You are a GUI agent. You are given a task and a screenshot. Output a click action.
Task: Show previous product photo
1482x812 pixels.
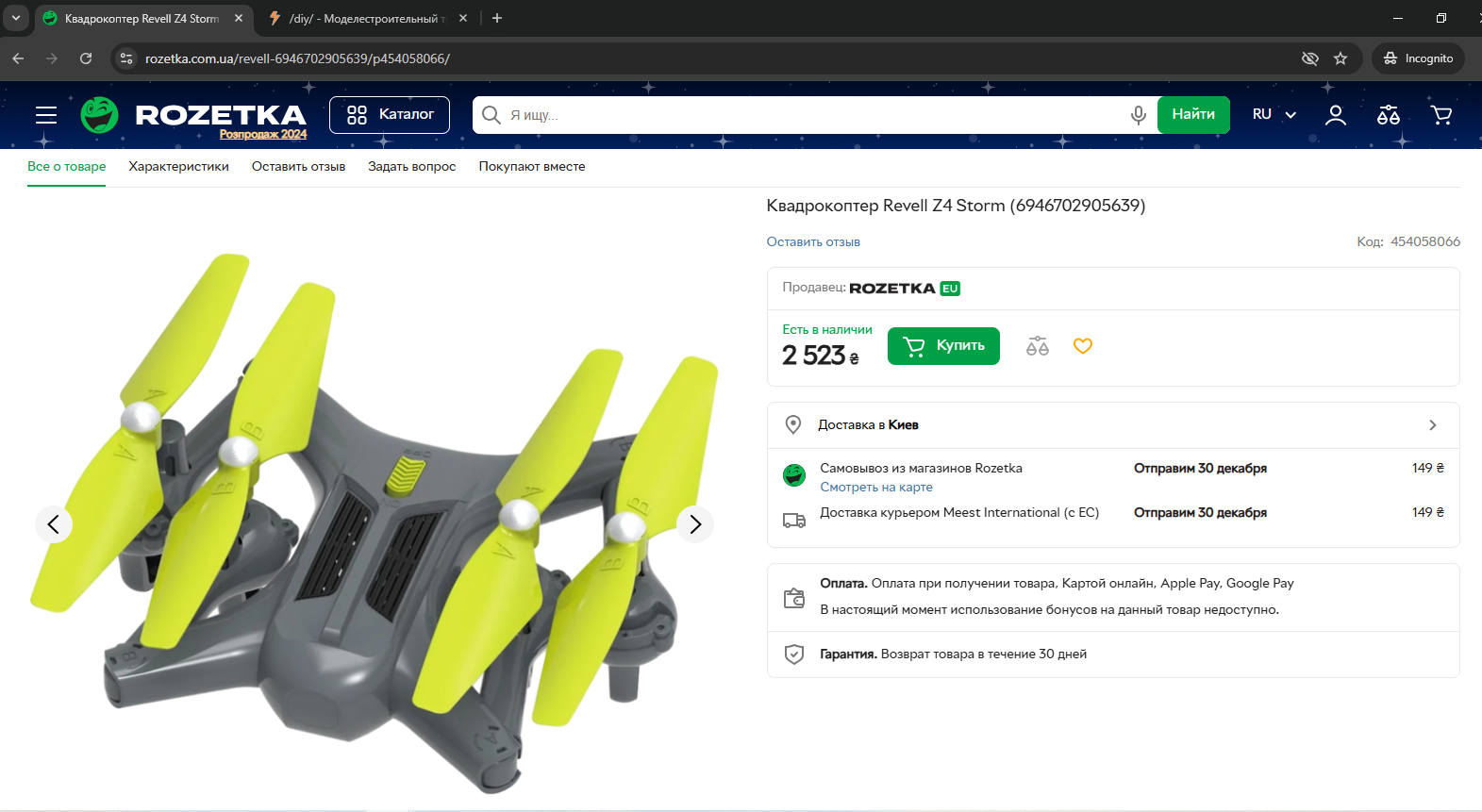coord(54,524)
